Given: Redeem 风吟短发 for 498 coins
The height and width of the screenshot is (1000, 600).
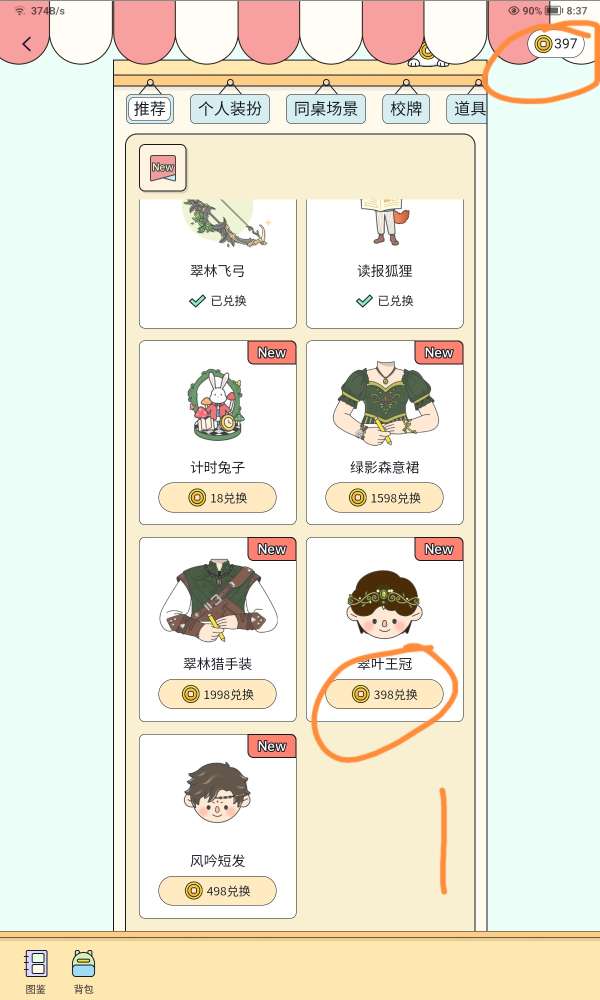Looking at the screenshot, I should (x=217, y=890).
